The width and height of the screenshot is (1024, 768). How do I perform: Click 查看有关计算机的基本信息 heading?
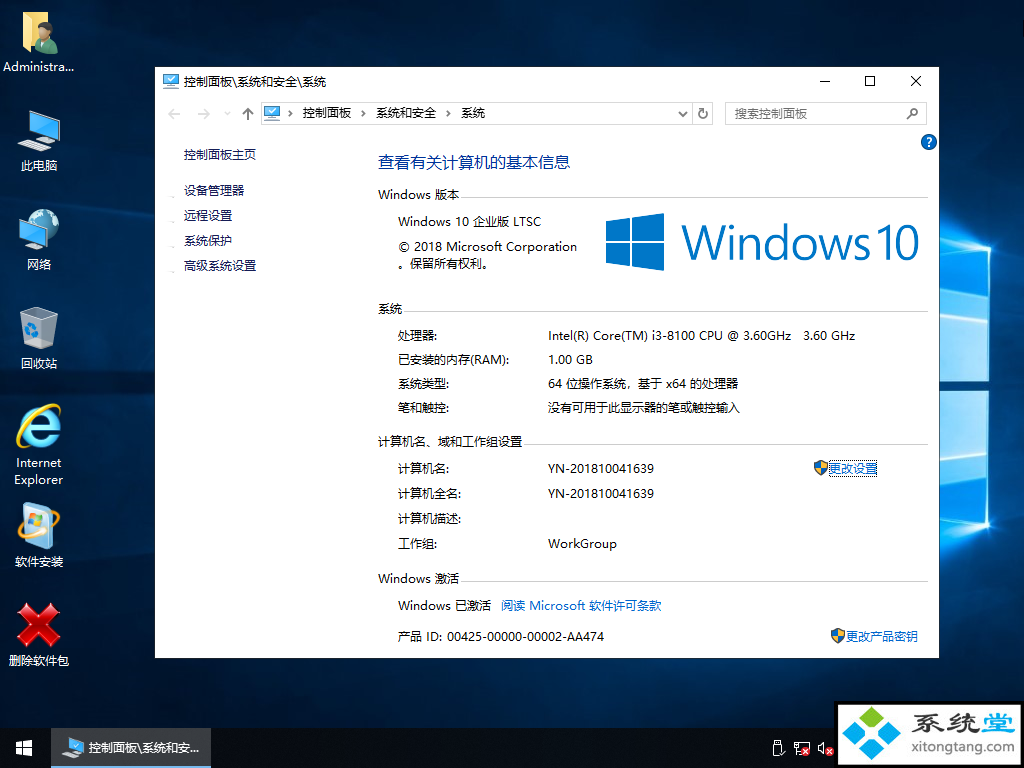(x=474, y=162)
